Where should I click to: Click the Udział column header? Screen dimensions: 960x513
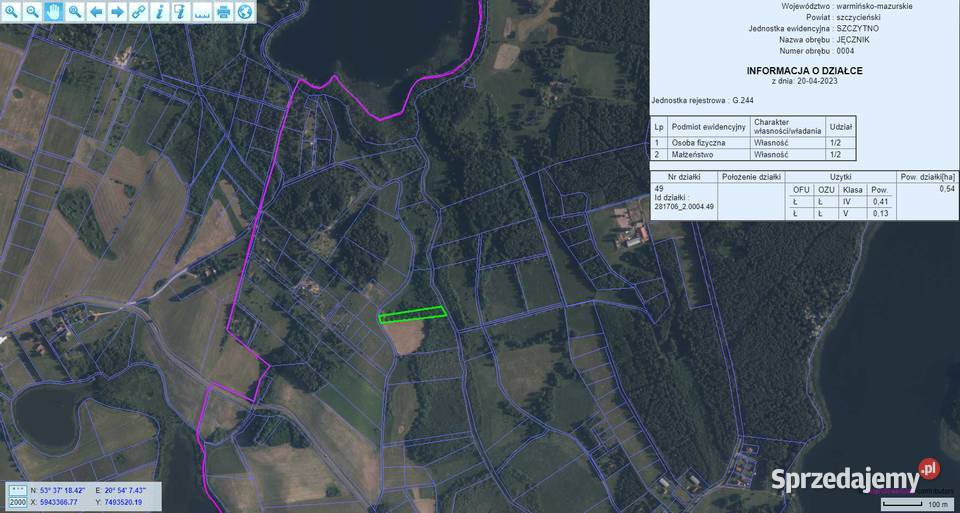pyautogui.click(x=841, y=127)
